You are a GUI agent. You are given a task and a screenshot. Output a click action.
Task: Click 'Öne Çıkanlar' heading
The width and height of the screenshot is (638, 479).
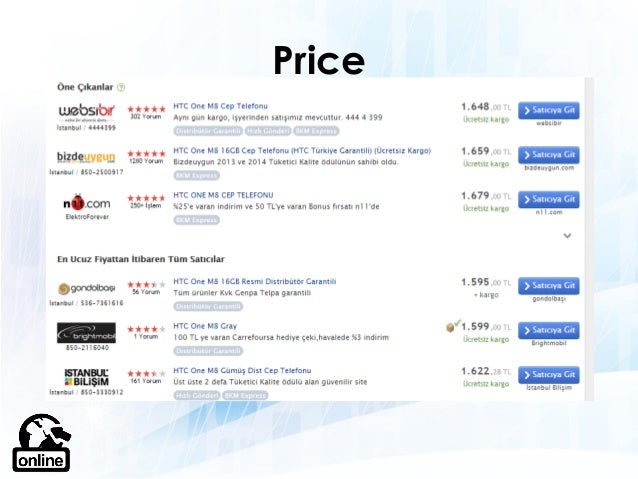[85, 87]
